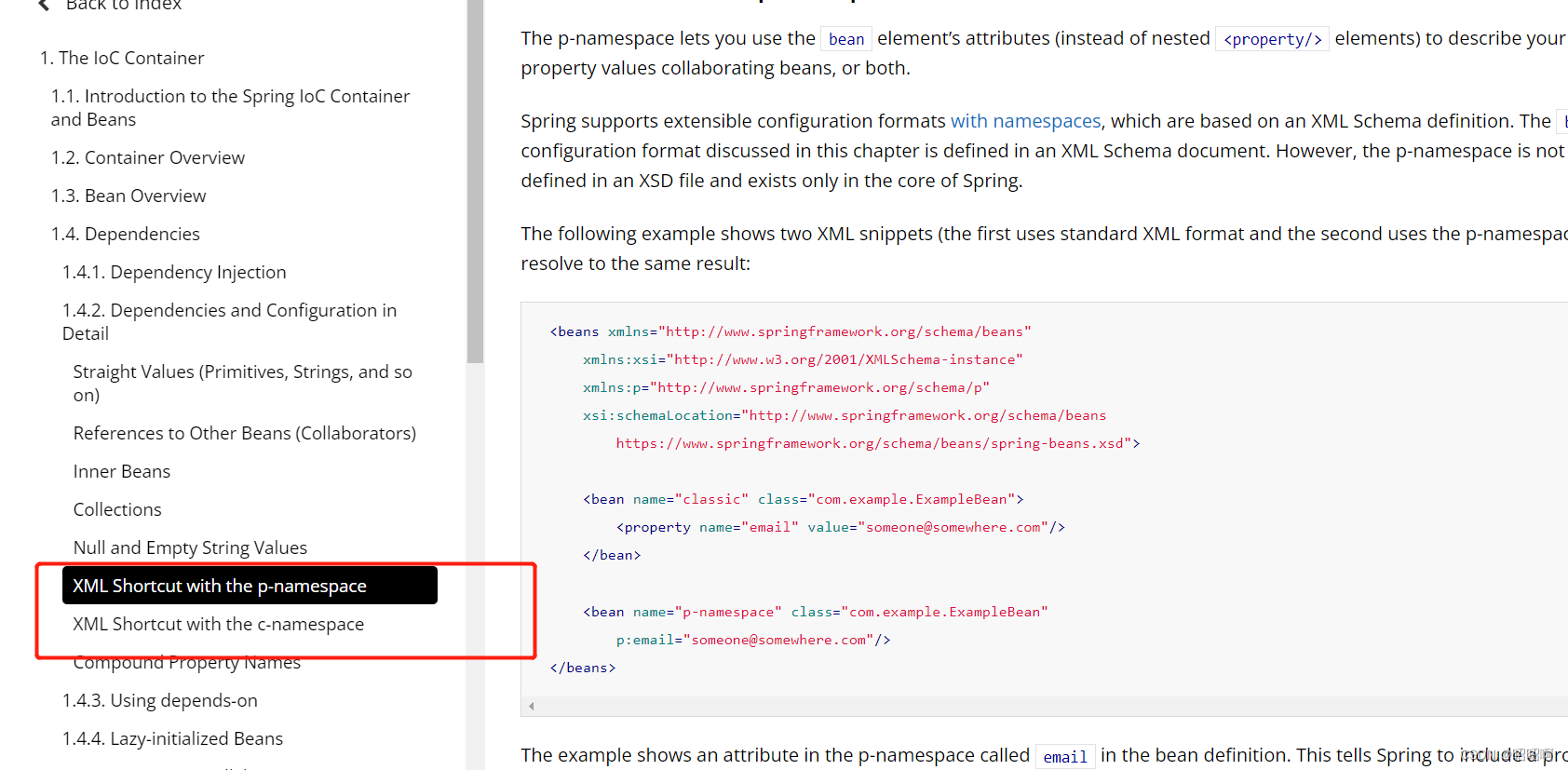Click the inline '<property/>' code label
The height and width of the screenshot is (770, 1568).
point(1272,39)
